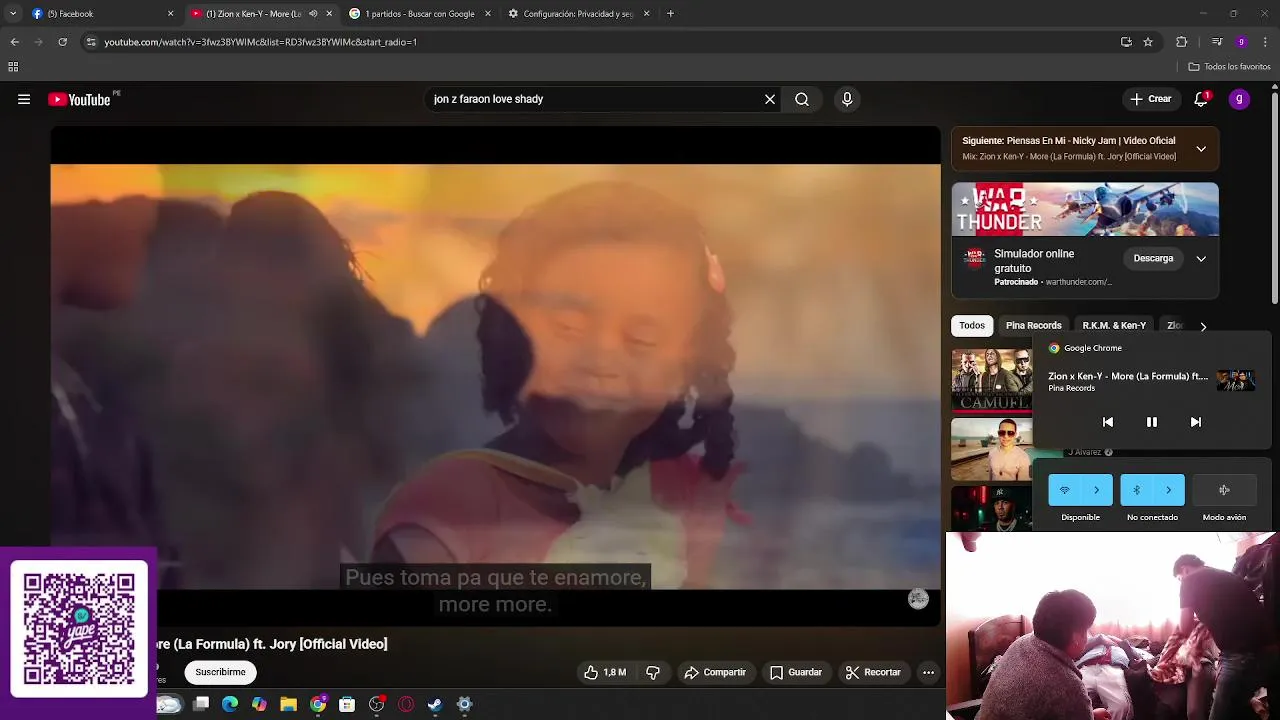Viewport: 1280px width, 720px height.
Task: Switch to partidos Google search tab
Action: coord(420,14)
